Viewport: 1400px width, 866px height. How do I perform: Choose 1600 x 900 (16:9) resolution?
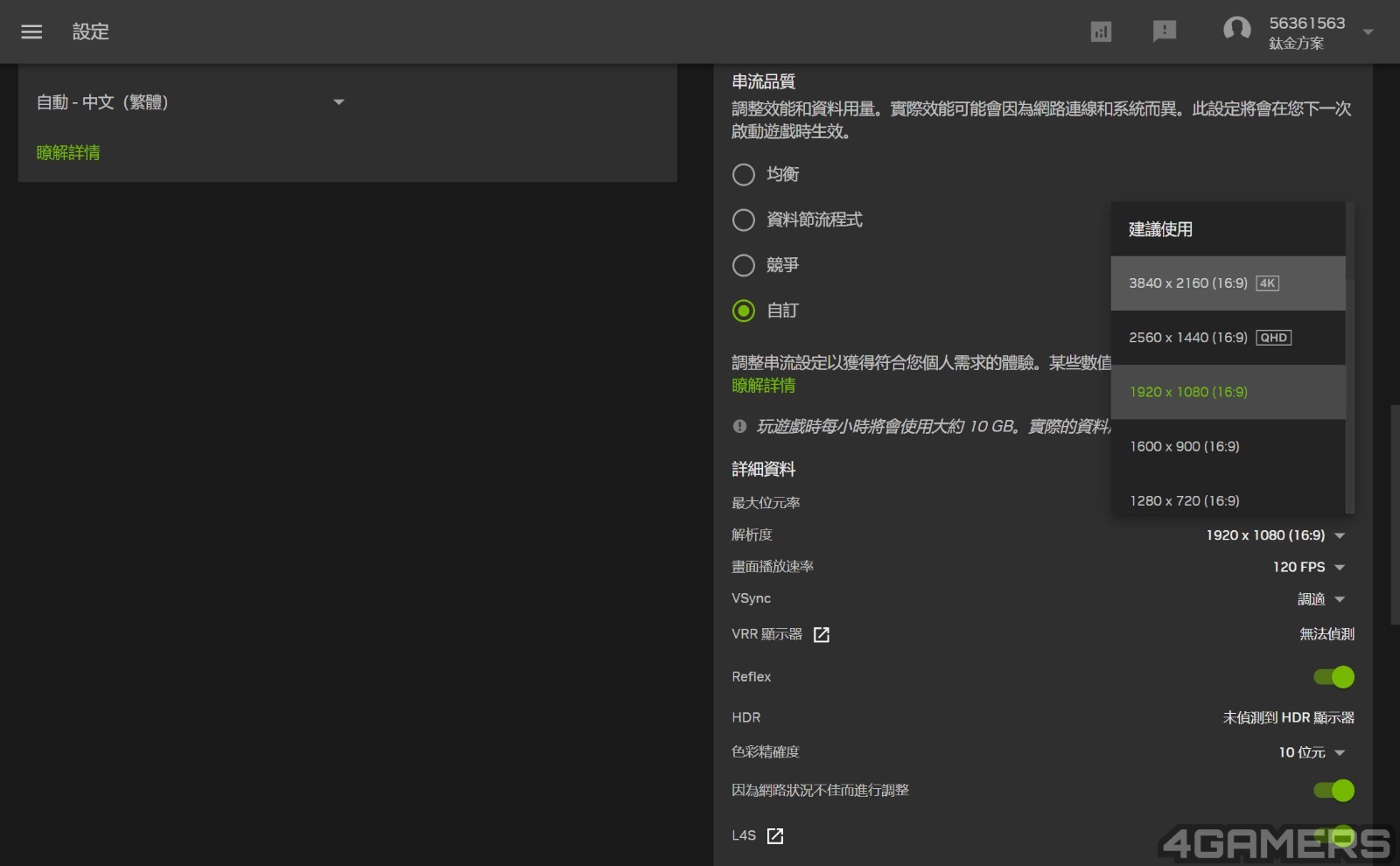(1228, 446)
